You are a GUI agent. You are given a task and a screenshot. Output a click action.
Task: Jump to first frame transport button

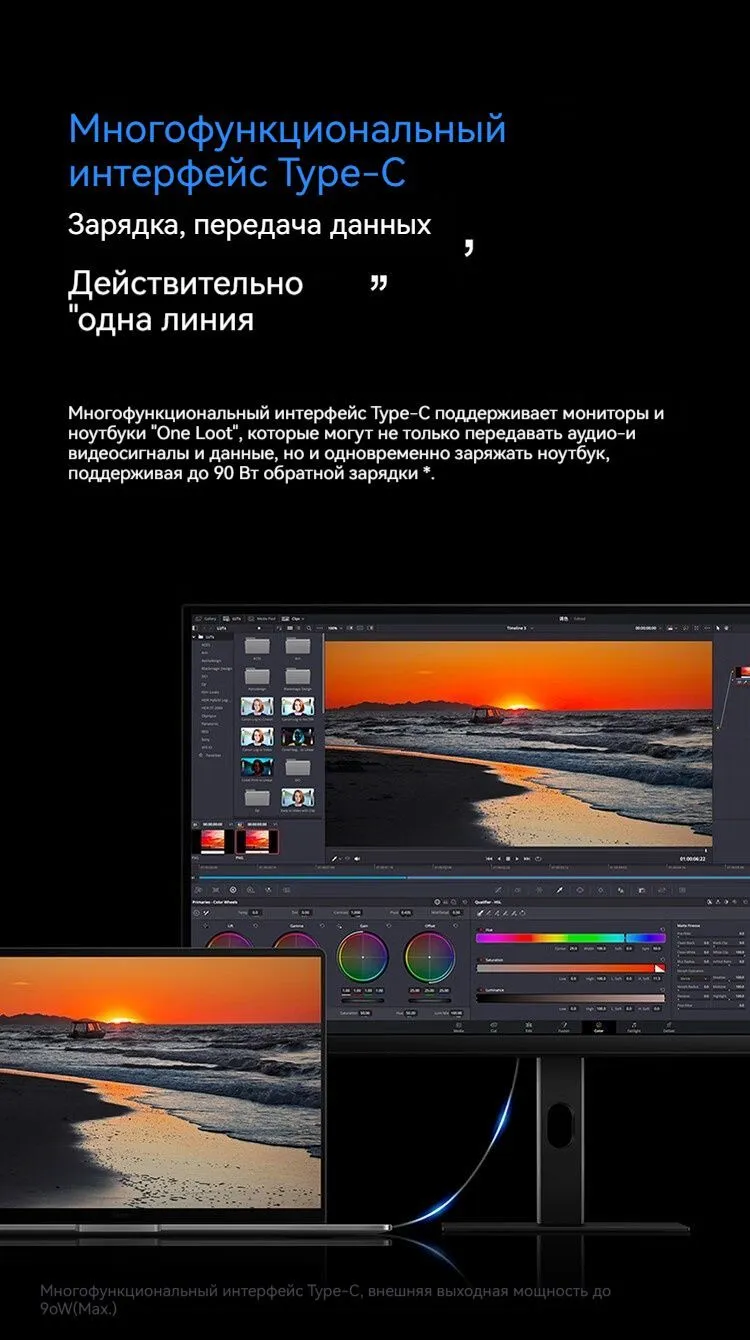[489, 858]
